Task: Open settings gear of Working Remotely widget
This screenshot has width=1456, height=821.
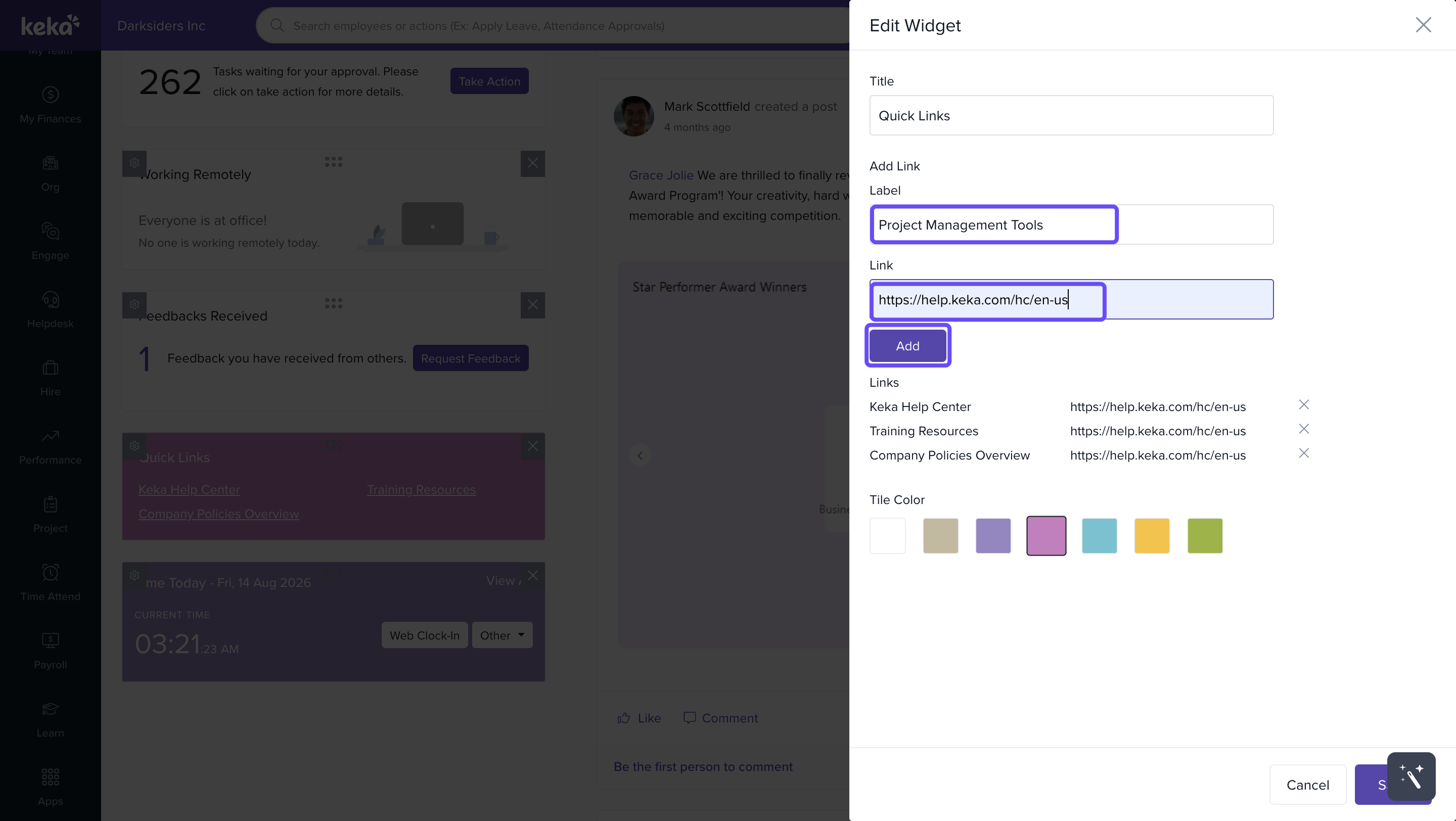Action: (x=134, y=163)
